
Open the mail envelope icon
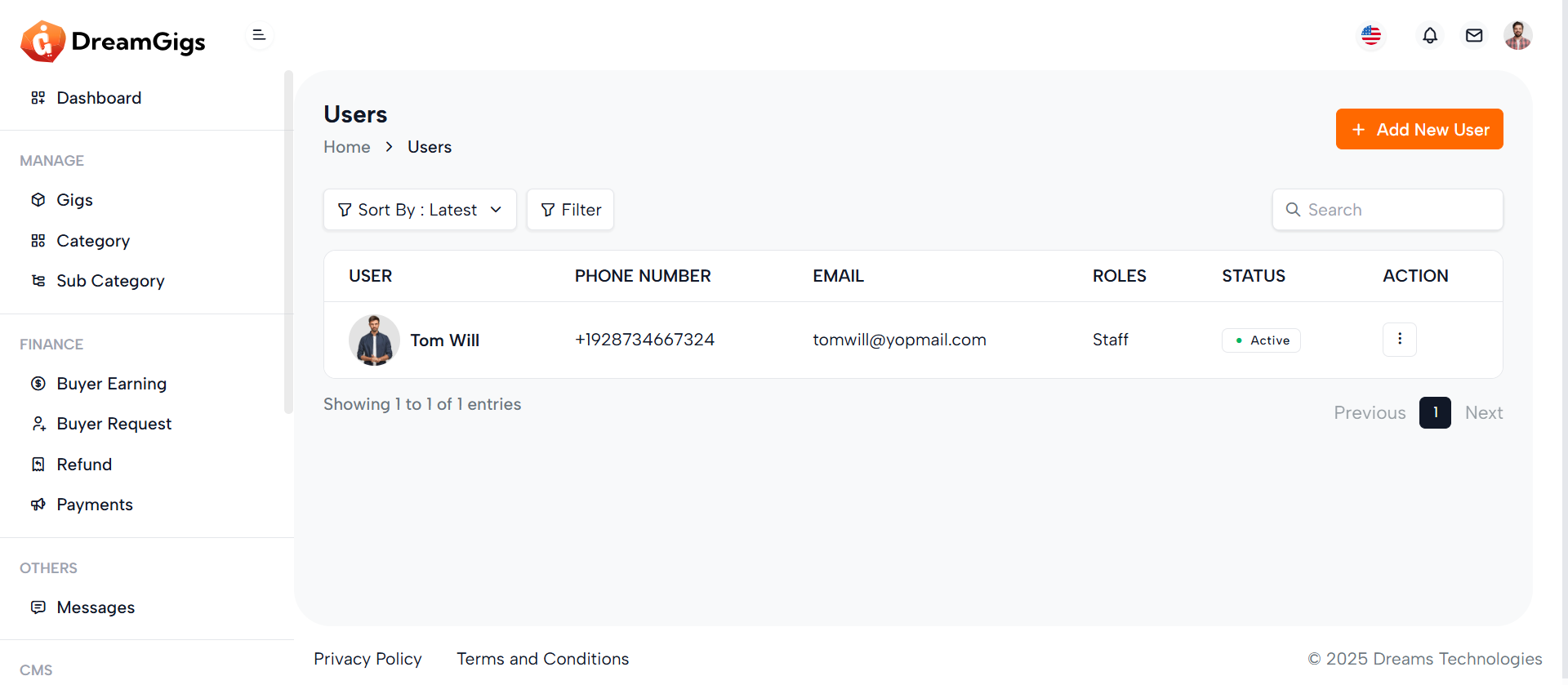[x=1474, y=36]
